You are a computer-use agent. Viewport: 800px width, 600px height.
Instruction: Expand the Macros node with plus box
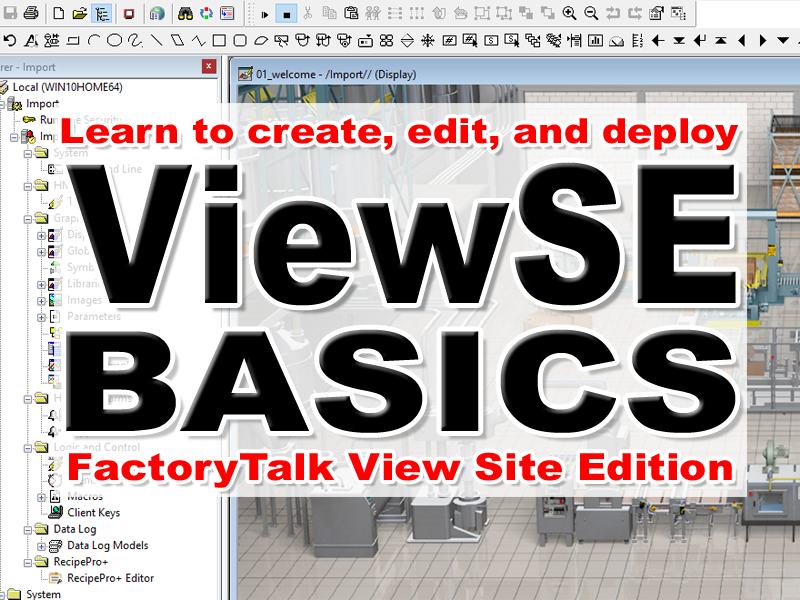(41, 497)
